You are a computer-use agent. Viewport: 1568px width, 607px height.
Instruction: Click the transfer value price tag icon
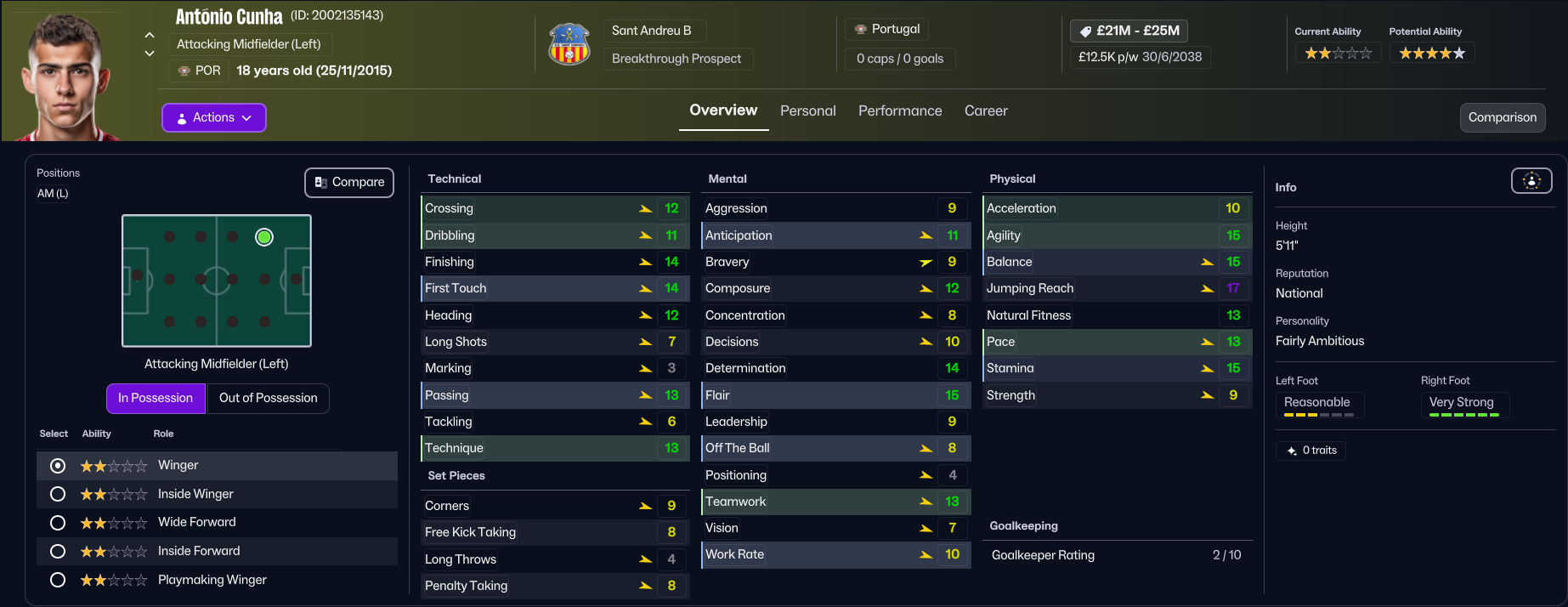1085,31
